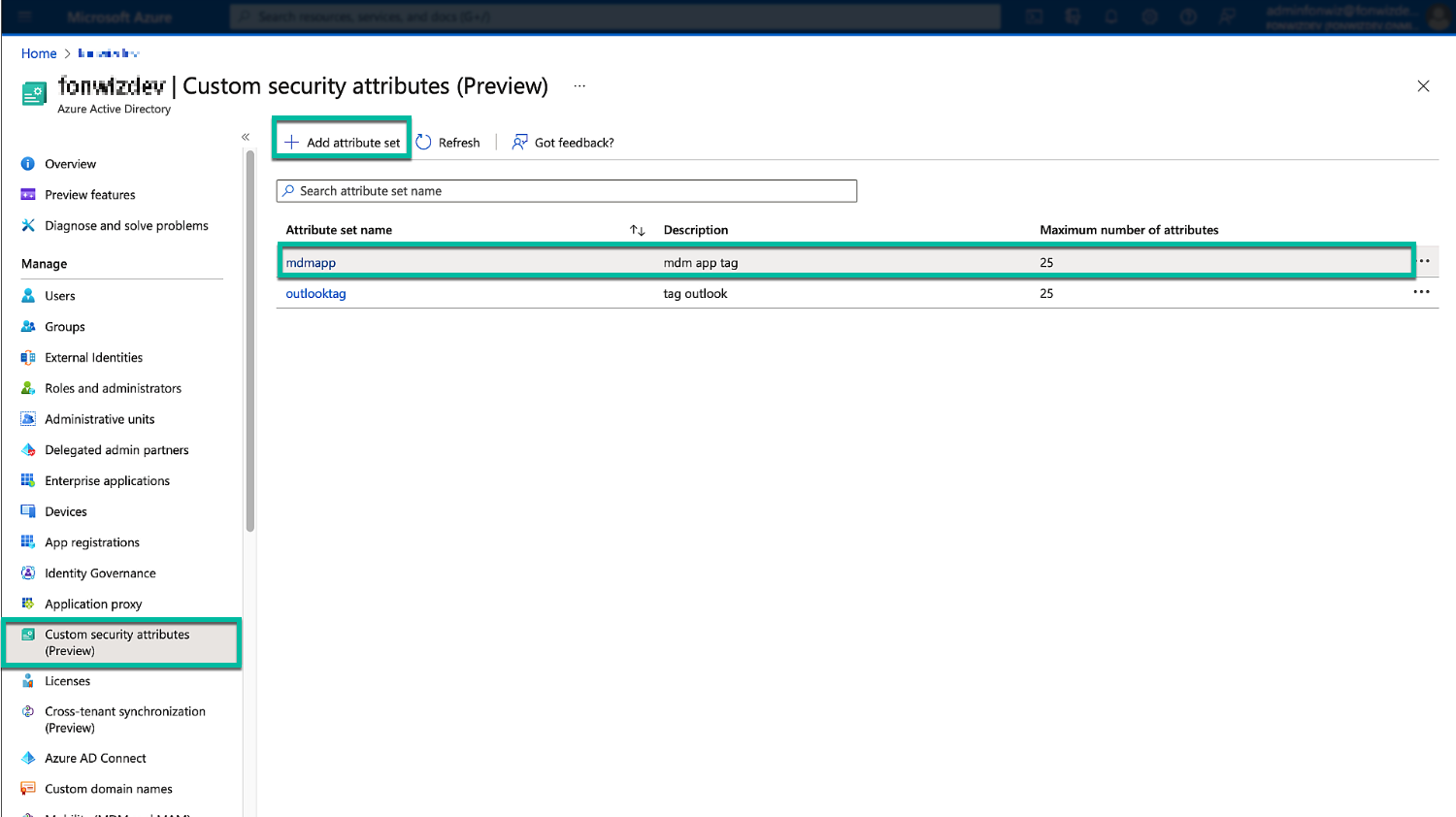Open more options for outlooktag row
This screenshot has width=1456, height=817.
[1421, 292]
